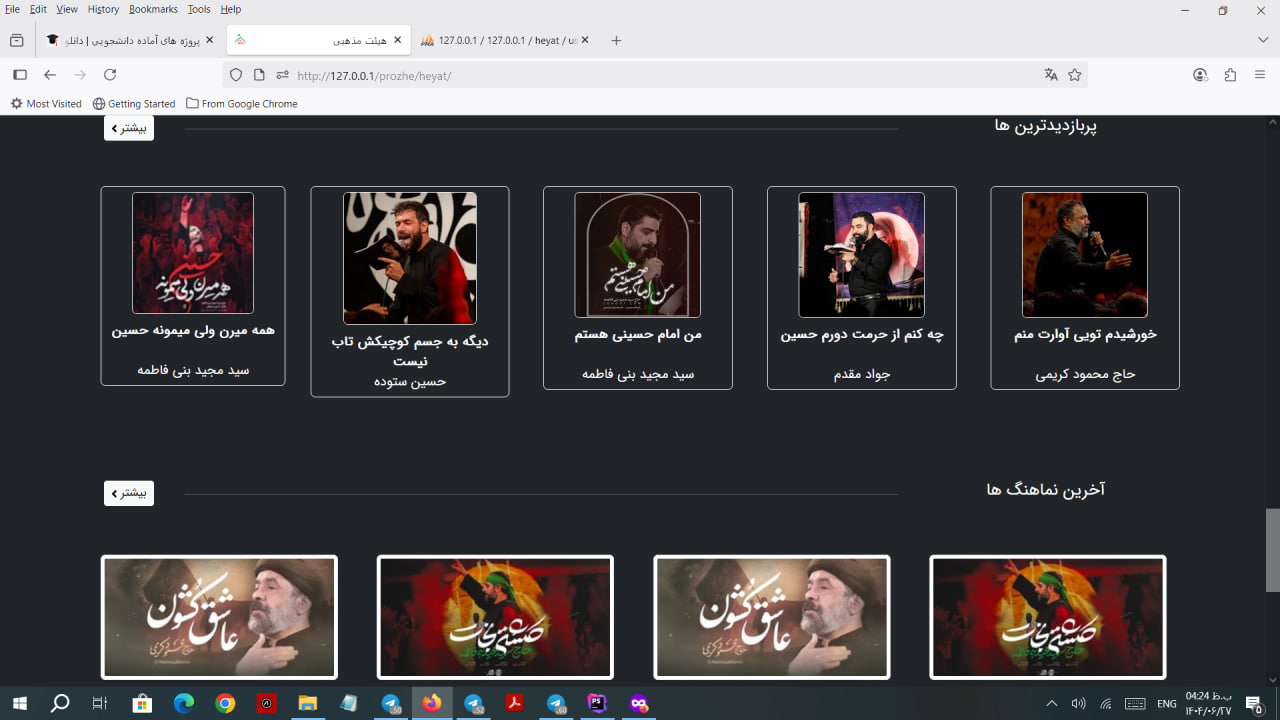Screen dimensions: 1280x720
Task: Open the new tab plus button
Action: (x=616, y=40)
